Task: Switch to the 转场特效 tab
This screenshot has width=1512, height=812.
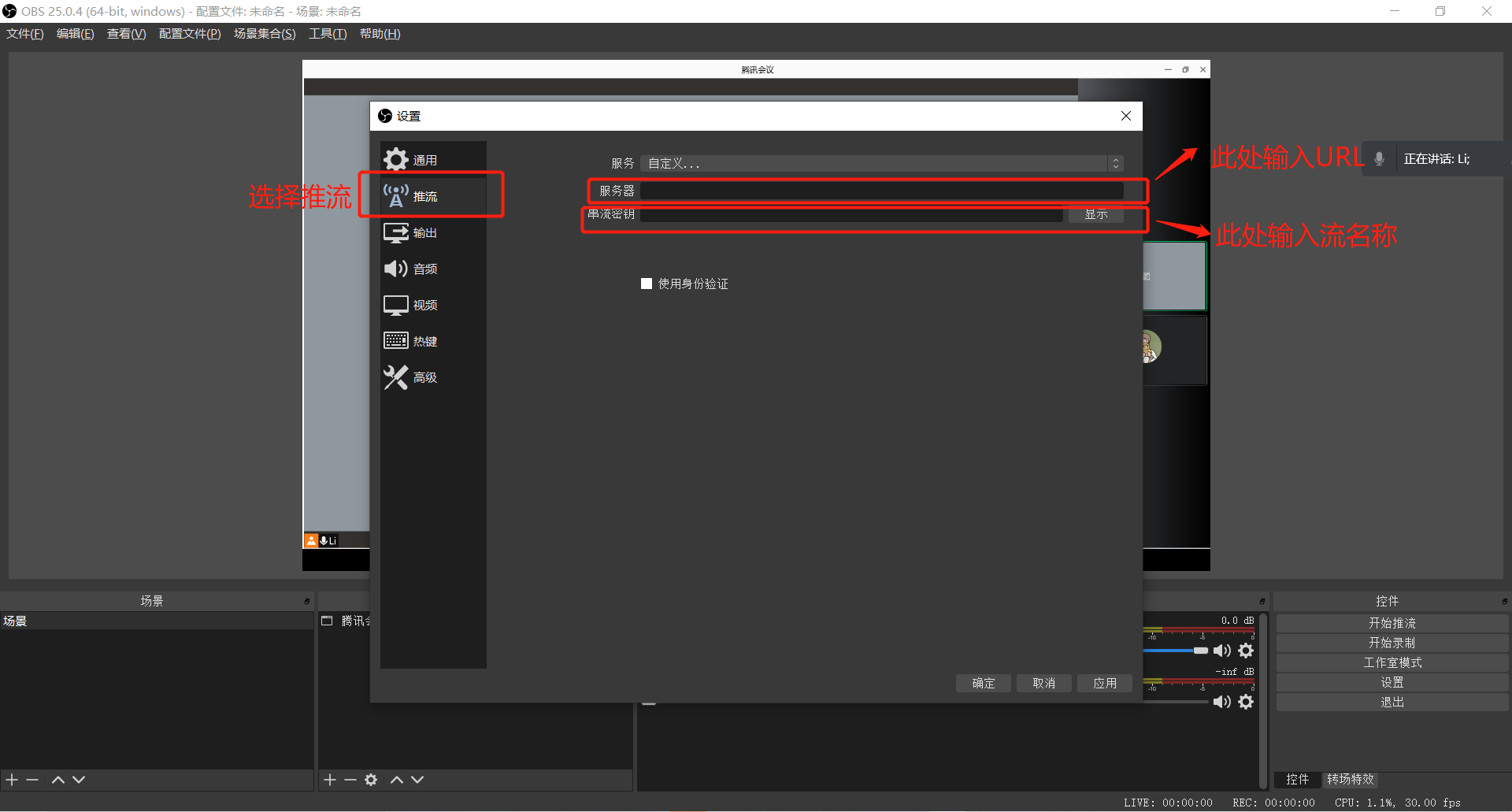Action: (x=1351, y=779)
